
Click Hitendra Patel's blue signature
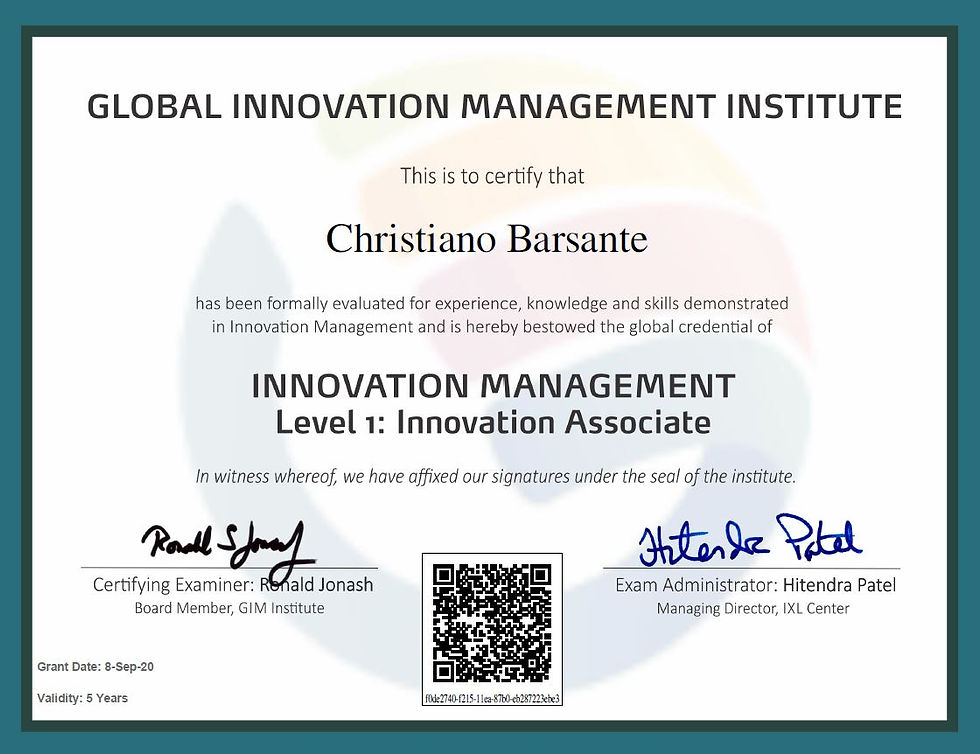tap(751, 539)
